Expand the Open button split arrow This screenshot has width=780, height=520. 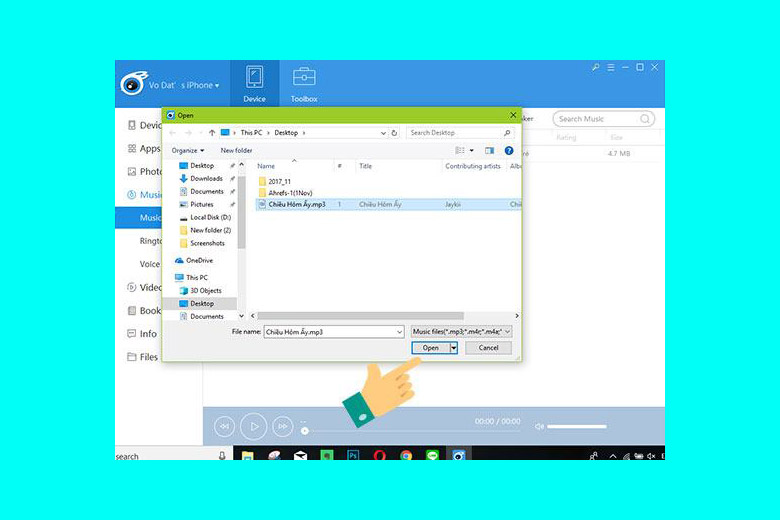pyautogui.click(x=454, y=348)
